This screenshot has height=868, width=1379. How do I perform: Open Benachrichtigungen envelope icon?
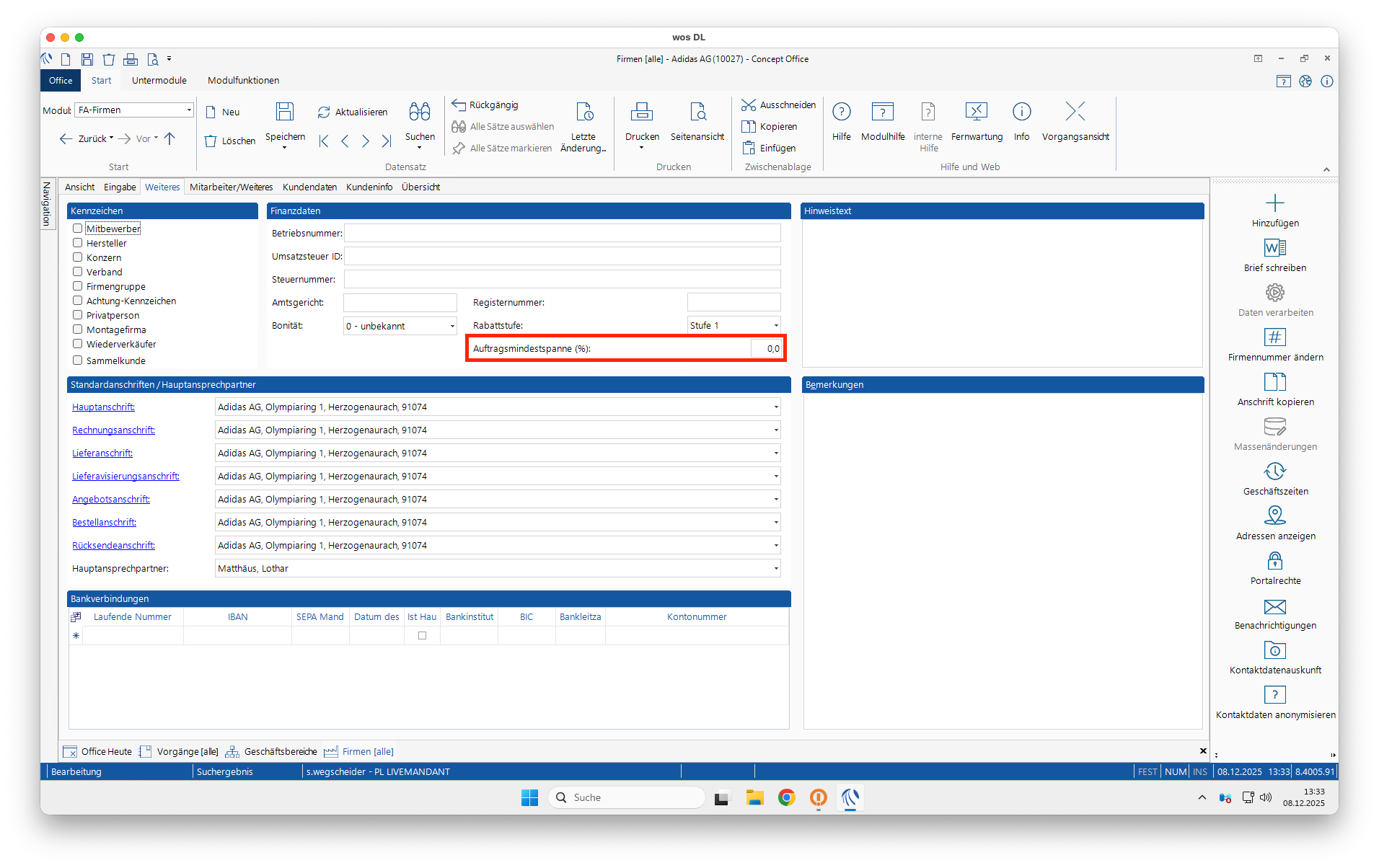1274,606
